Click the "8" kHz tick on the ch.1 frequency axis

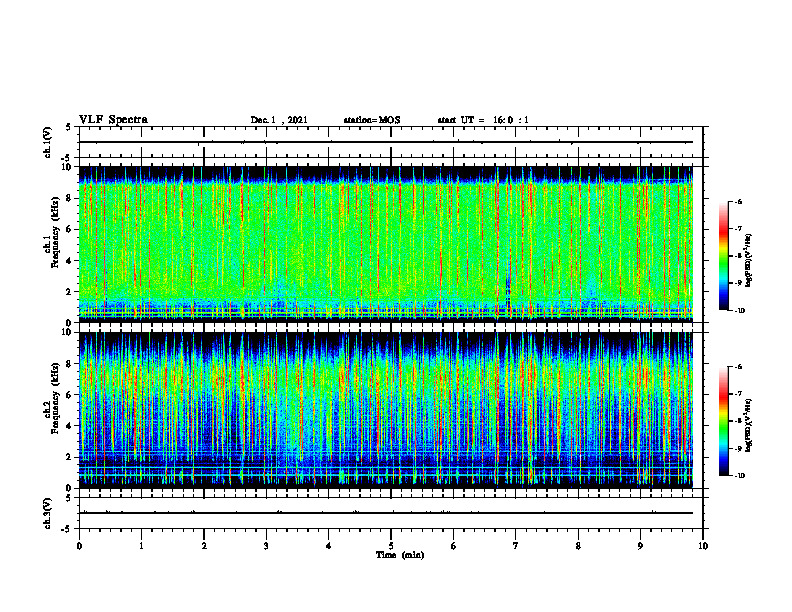[69, 198]
